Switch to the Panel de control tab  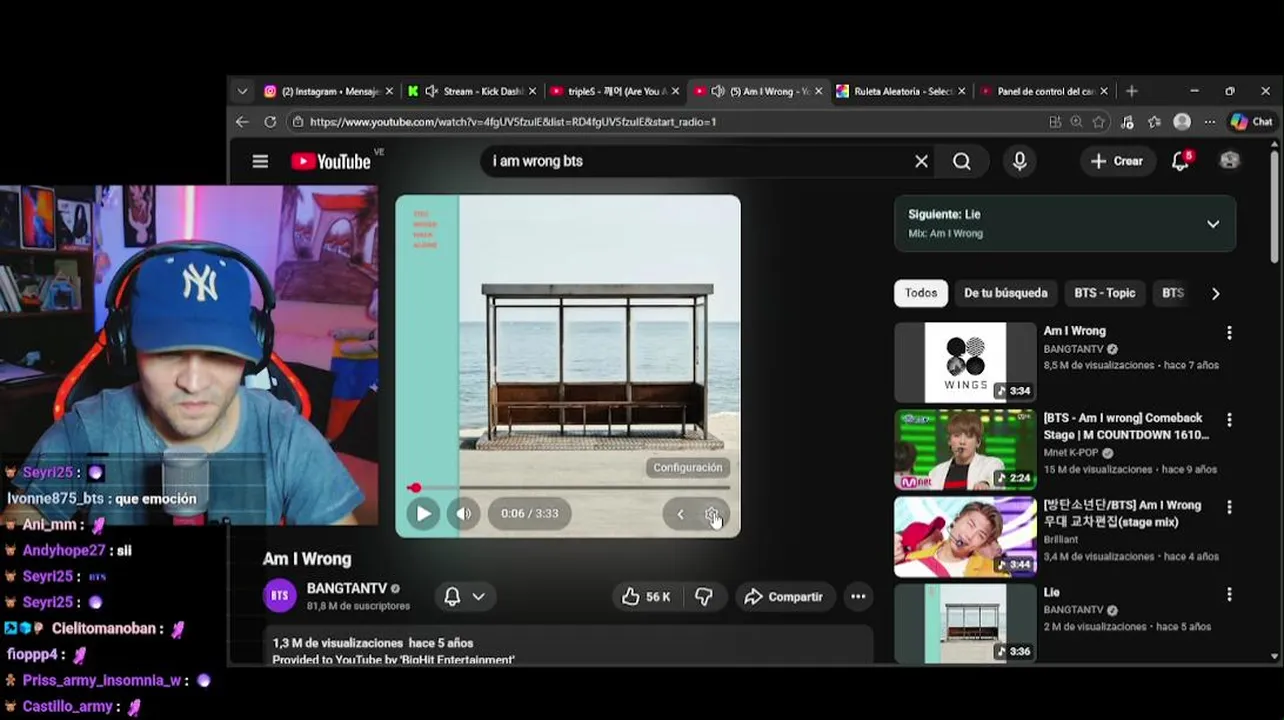click(1045, 91)
